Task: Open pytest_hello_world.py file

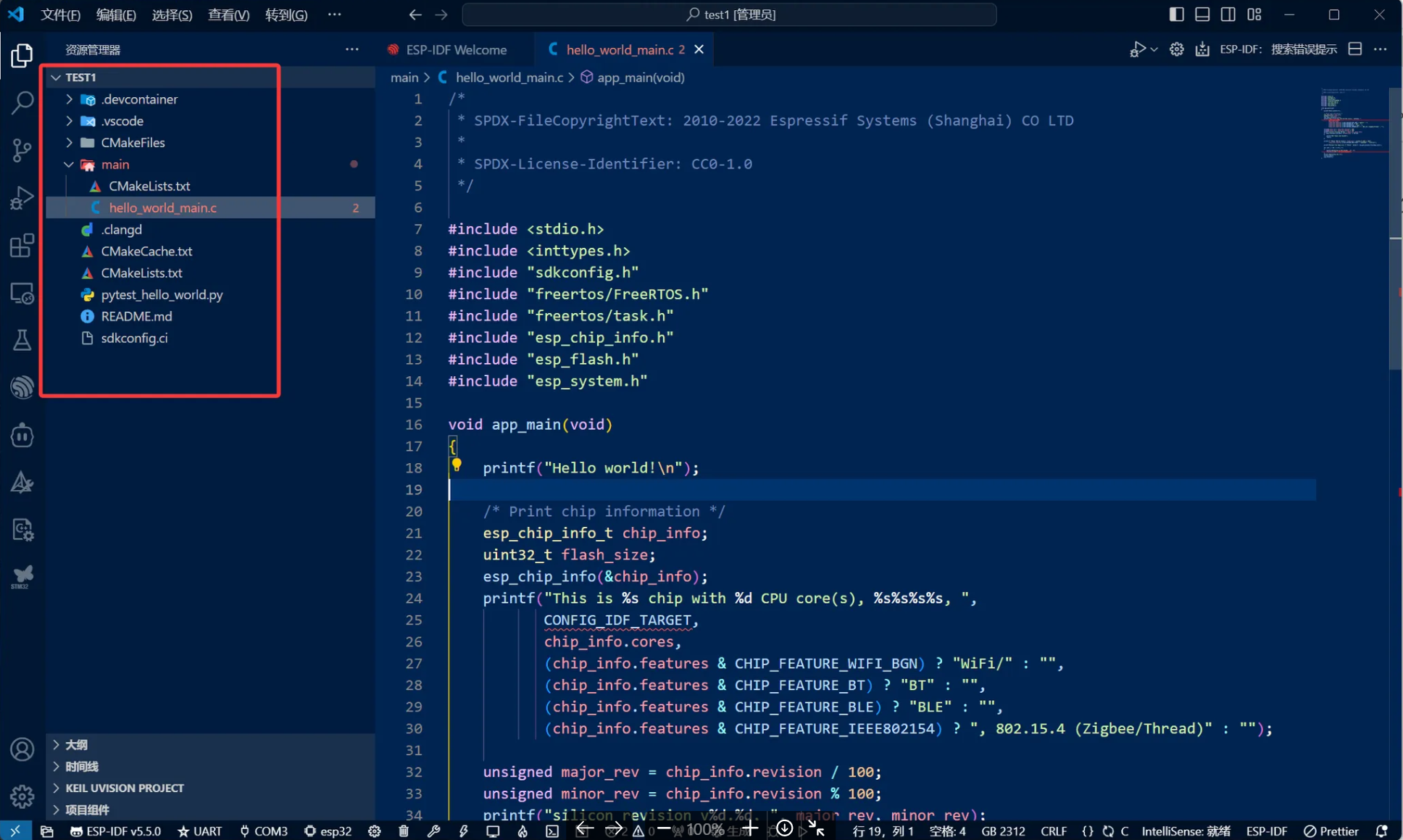Action: [162, 295]
